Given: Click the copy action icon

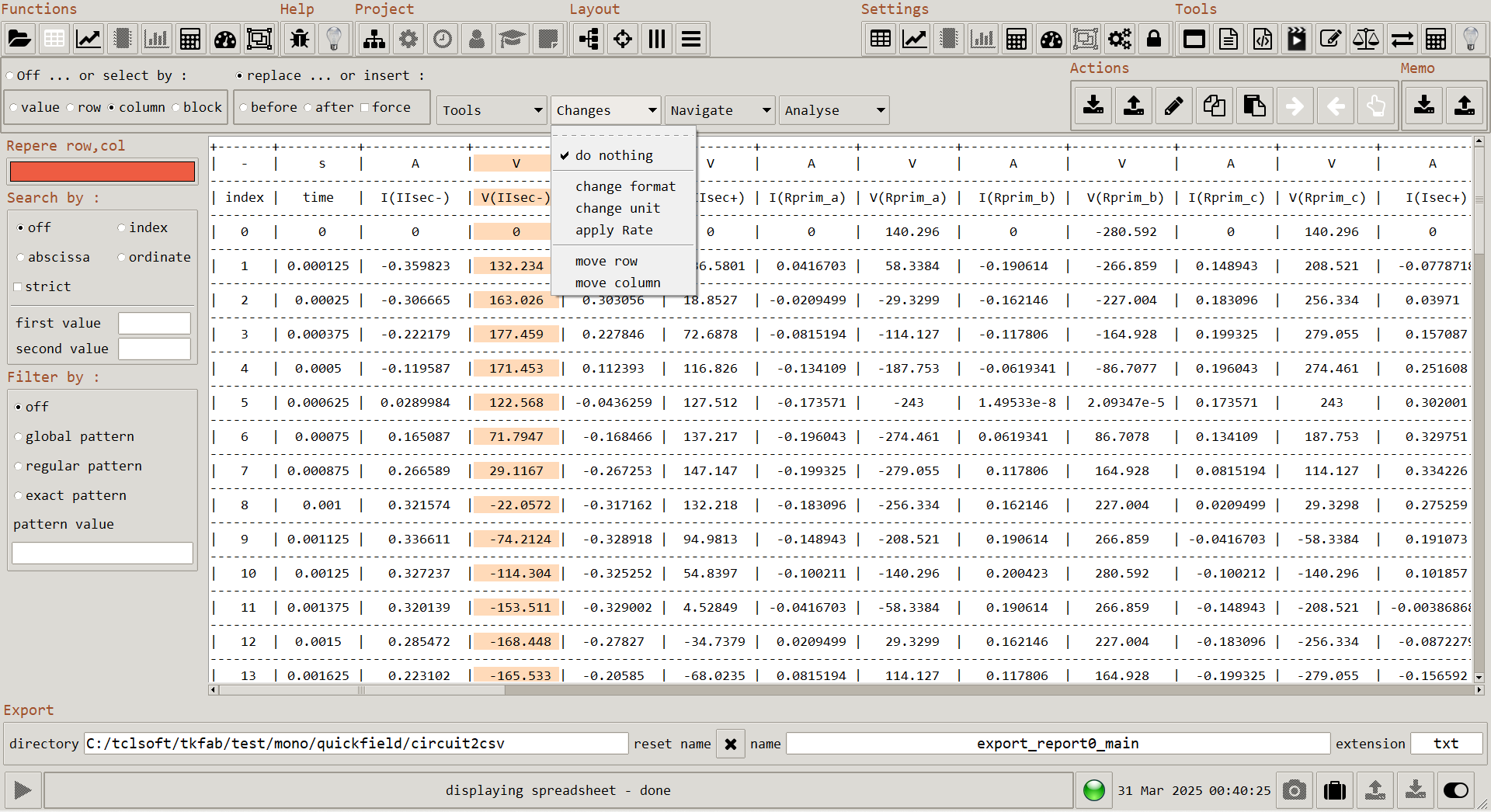Looking at the screenshot, I should pyautogui.click(x=1215, y=106).
